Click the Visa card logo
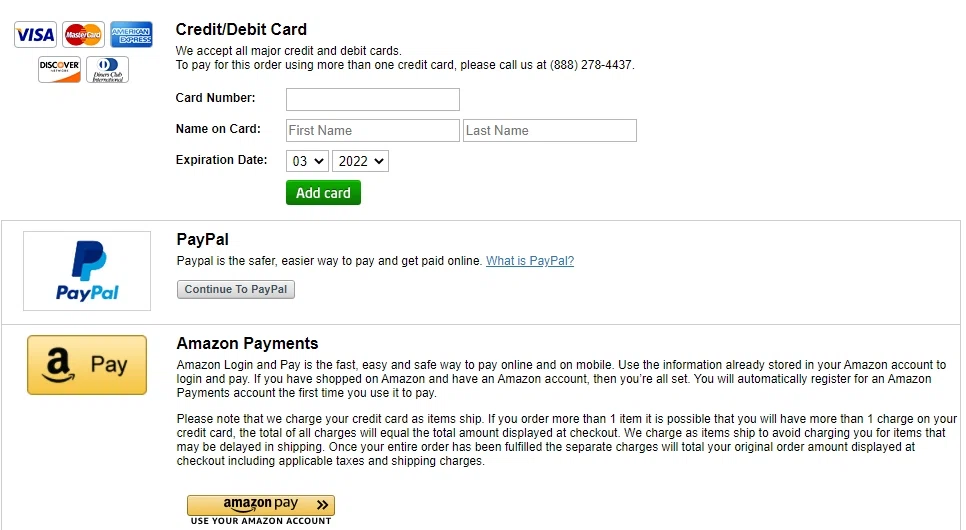The width and height of the screenshot is (966, 530). coord(35,35)
